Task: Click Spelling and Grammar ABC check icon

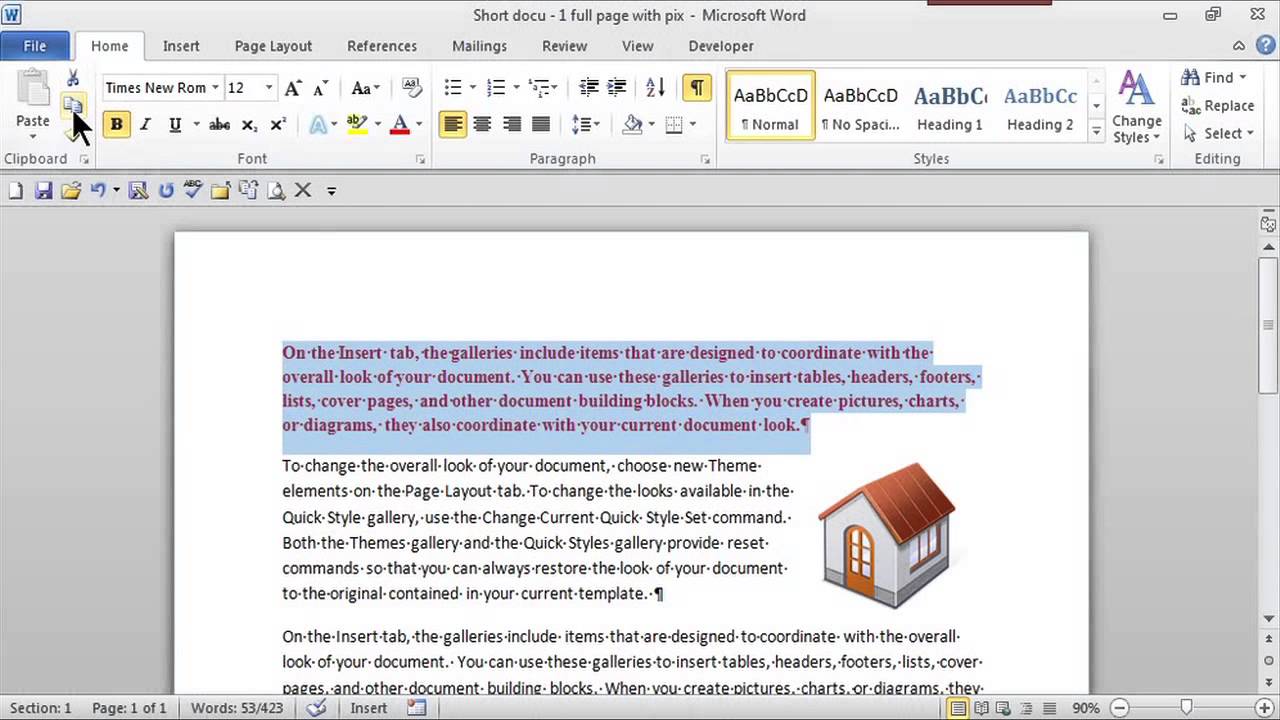Action: 193,190
